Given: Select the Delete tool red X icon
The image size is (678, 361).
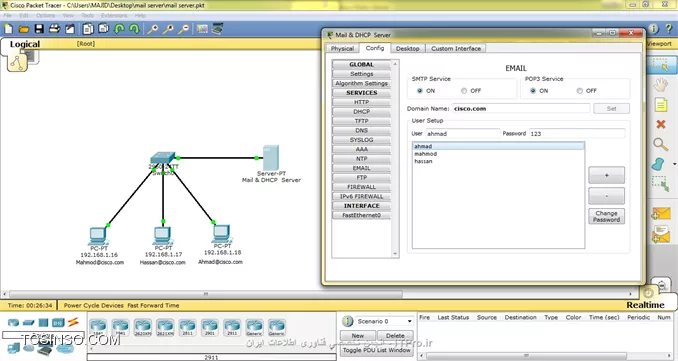Looking at the screenshot, I should tap(661, 125).
